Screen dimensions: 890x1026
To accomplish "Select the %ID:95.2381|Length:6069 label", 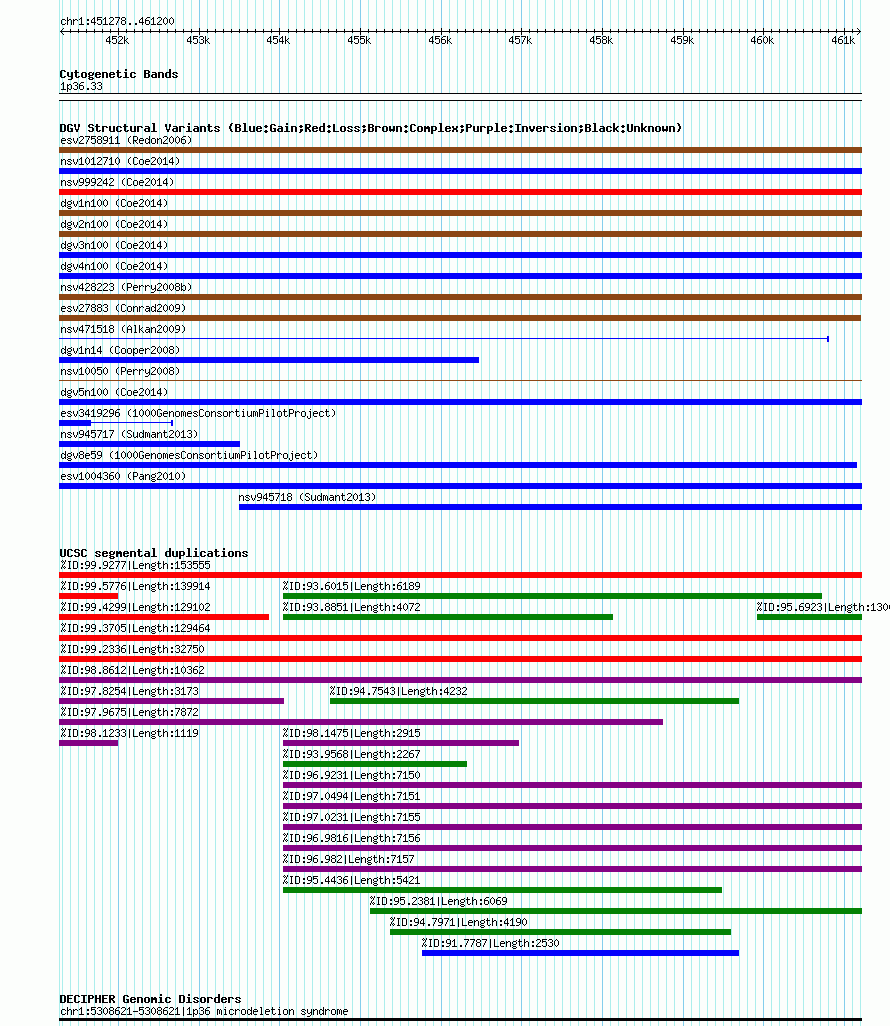I will [438, 901].
